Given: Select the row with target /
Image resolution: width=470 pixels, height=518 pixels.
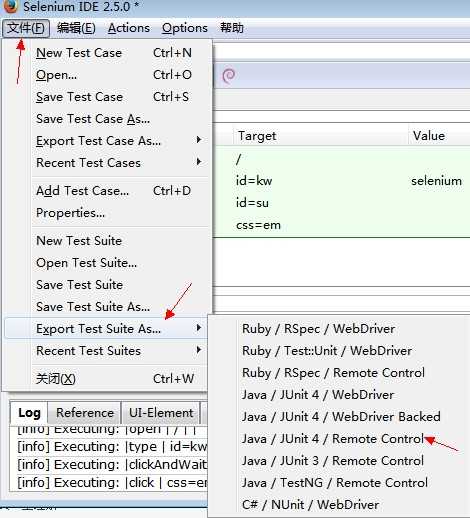Looking at the screenshot, I should [341, 159].
